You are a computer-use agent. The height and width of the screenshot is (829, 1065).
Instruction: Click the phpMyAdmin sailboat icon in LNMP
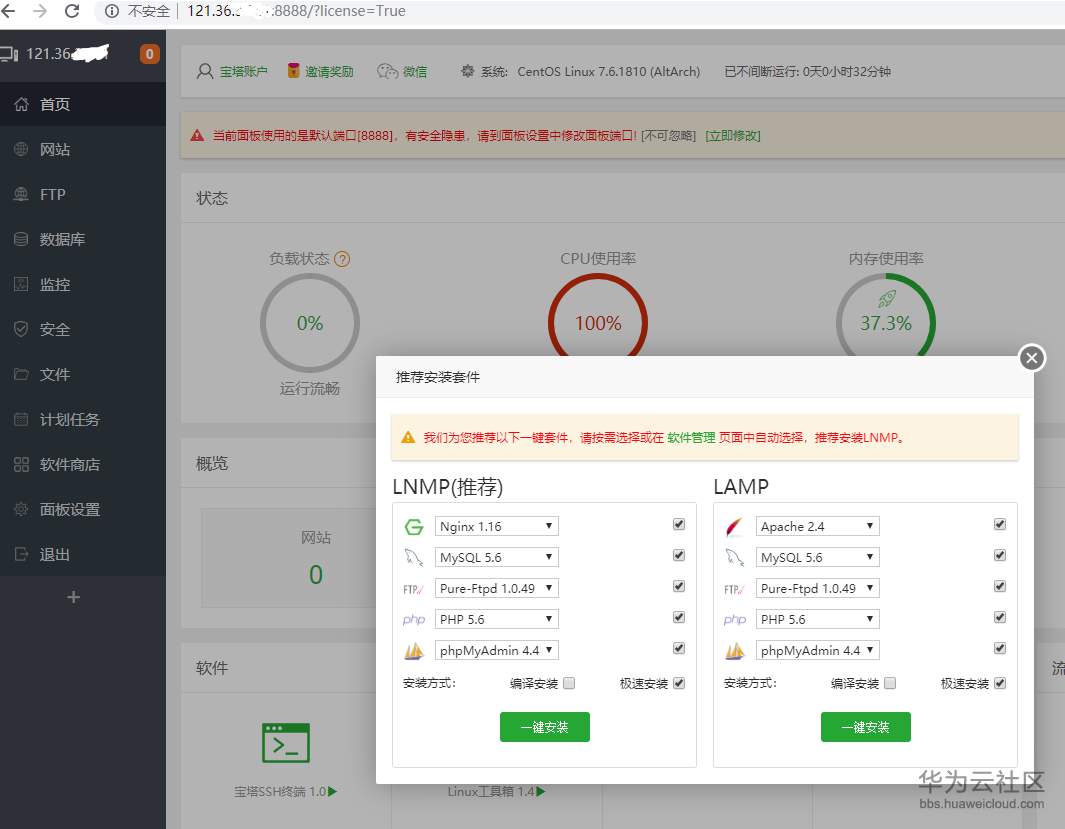point(414,650)
